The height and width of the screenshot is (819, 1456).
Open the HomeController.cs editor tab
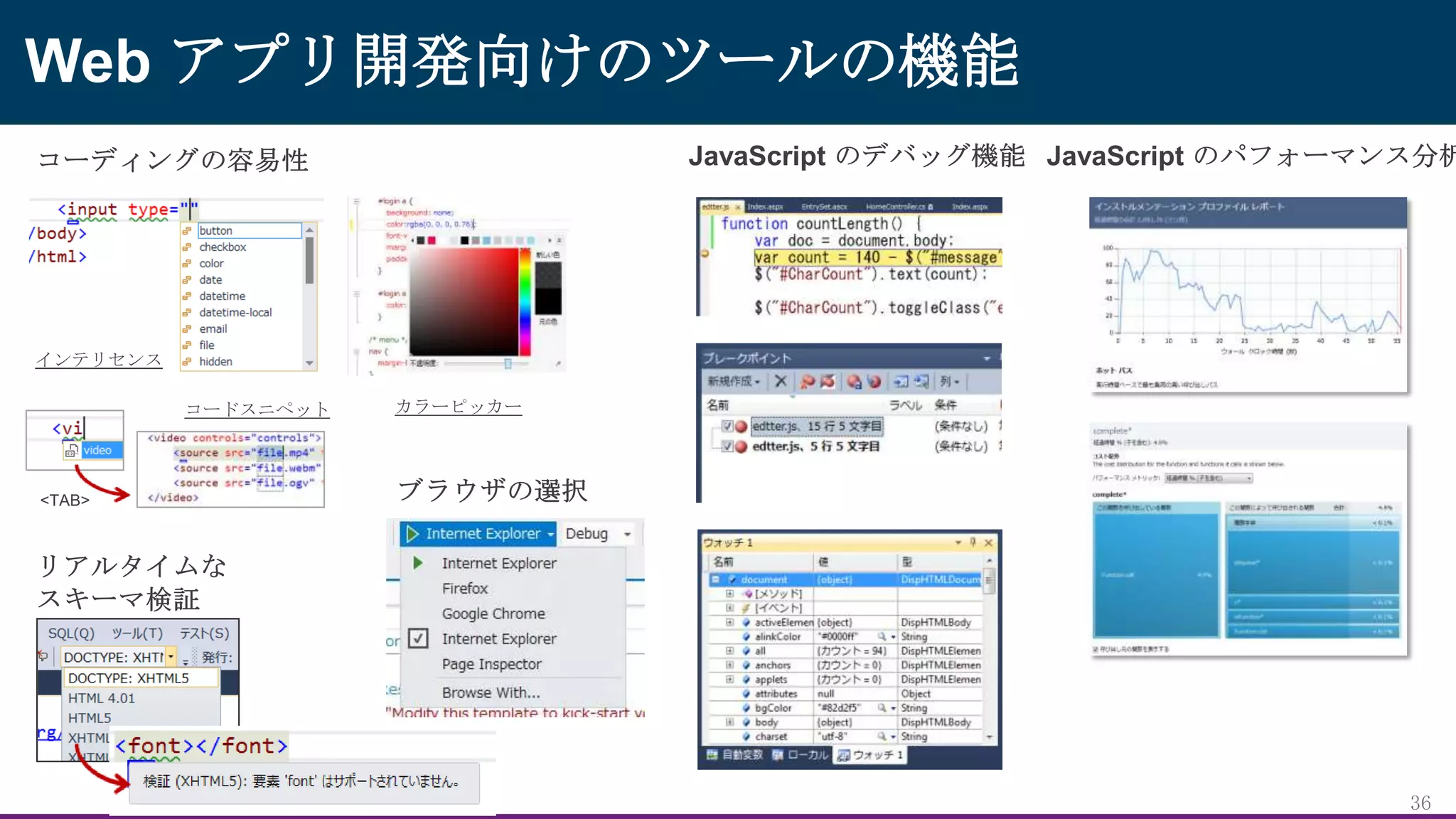coord(899,207)
